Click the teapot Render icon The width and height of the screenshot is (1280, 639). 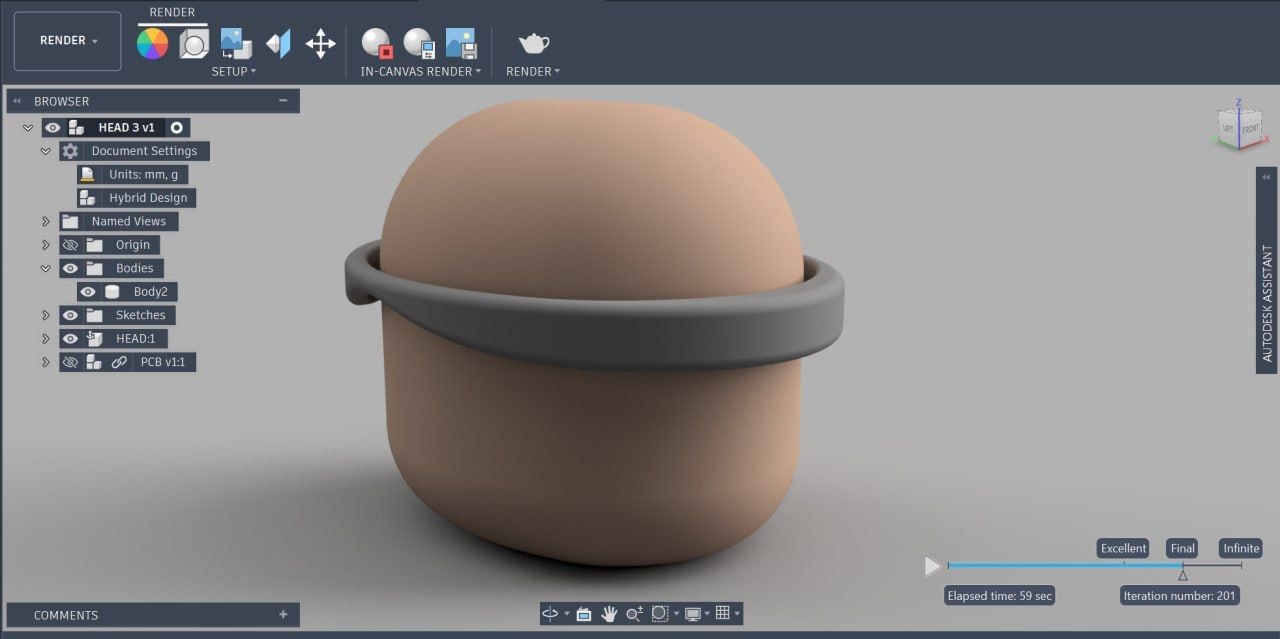pos(533,43)
